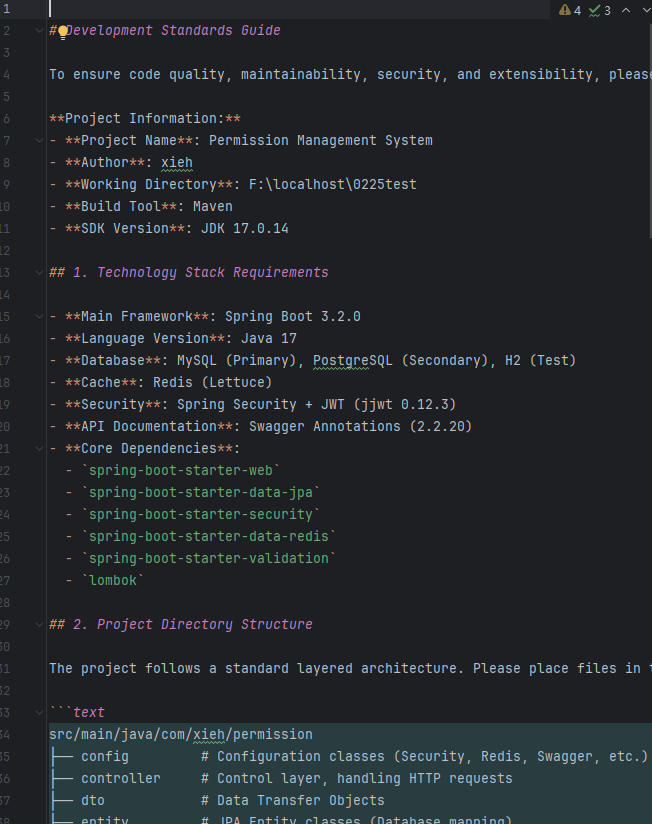
Task: Click the lombok dependency entry
Action: coord(113,581)
